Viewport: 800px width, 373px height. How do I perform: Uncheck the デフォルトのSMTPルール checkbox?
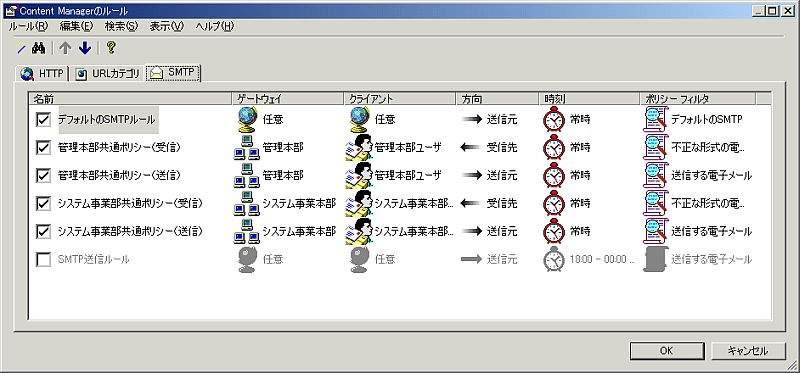[x=43, y=120]
